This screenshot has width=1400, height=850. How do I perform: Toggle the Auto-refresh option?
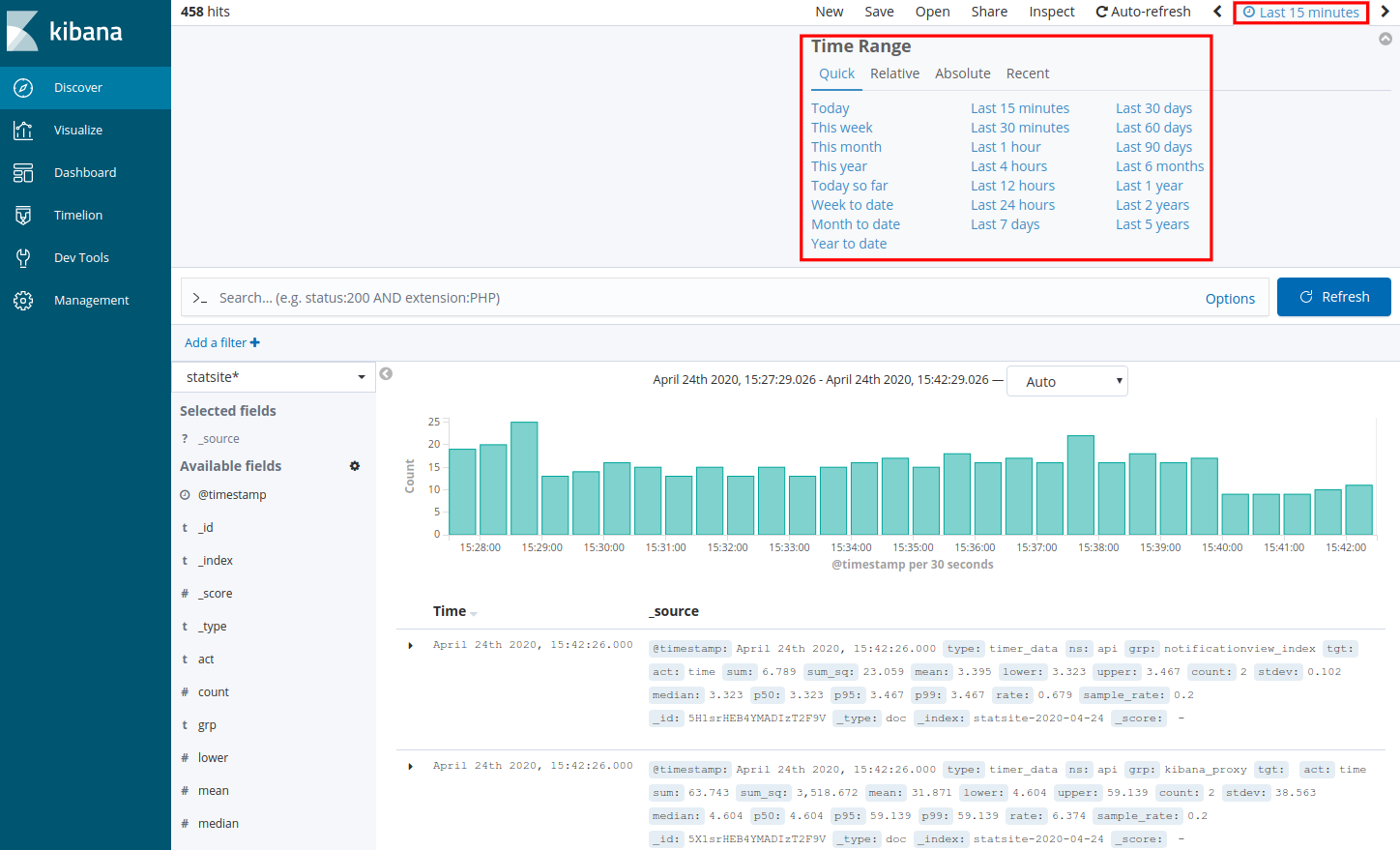click(x=1143, y=12)
